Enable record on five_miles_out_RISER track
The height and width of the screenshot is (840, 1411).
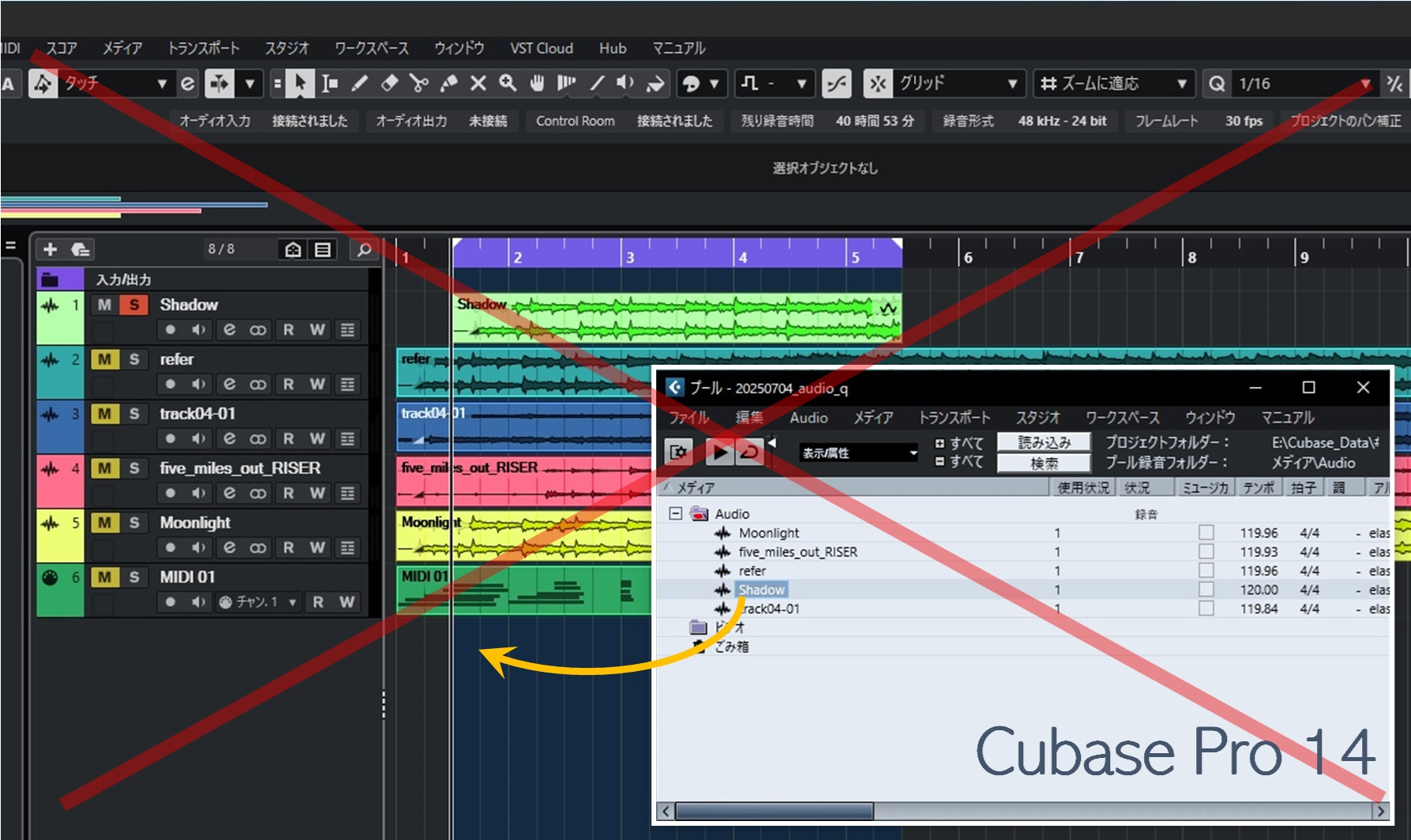point(170,493)
